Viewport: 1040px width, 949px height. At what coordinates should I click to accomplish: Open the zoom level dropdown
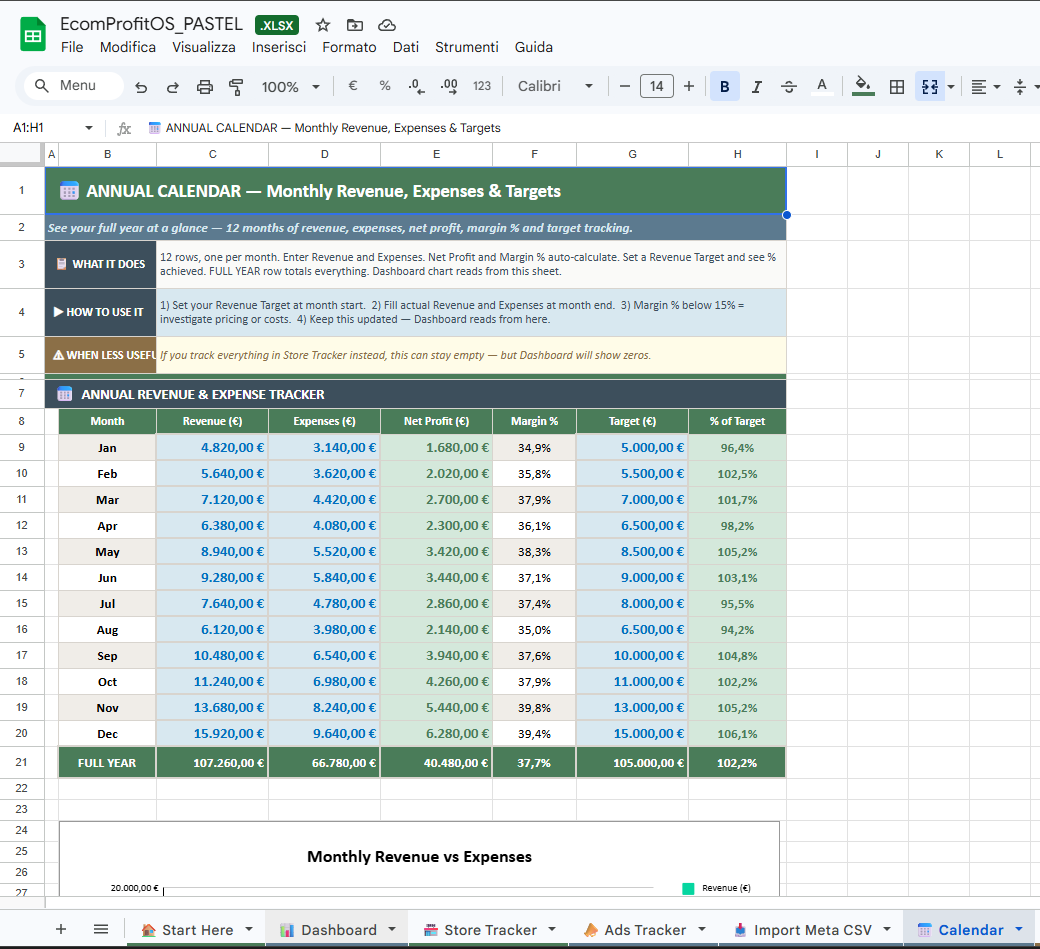coord(290,87)
